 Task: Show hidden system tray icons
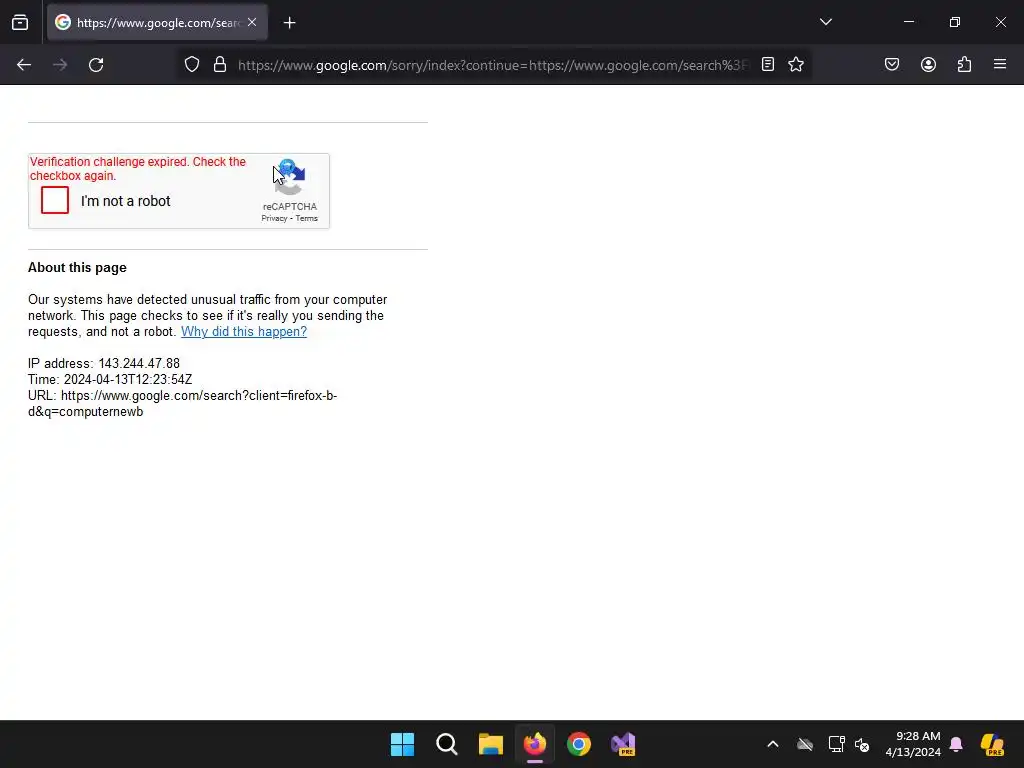[773, 744]
